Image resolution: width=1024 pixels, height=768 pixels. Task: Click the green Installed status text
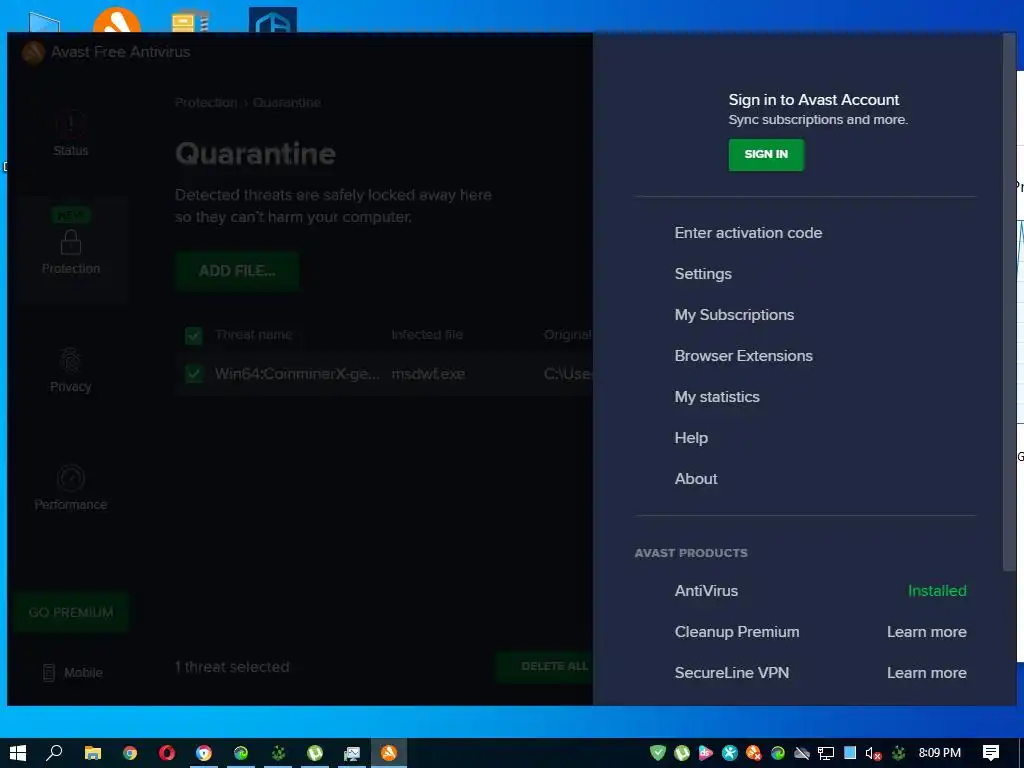[x=936, y=591]
